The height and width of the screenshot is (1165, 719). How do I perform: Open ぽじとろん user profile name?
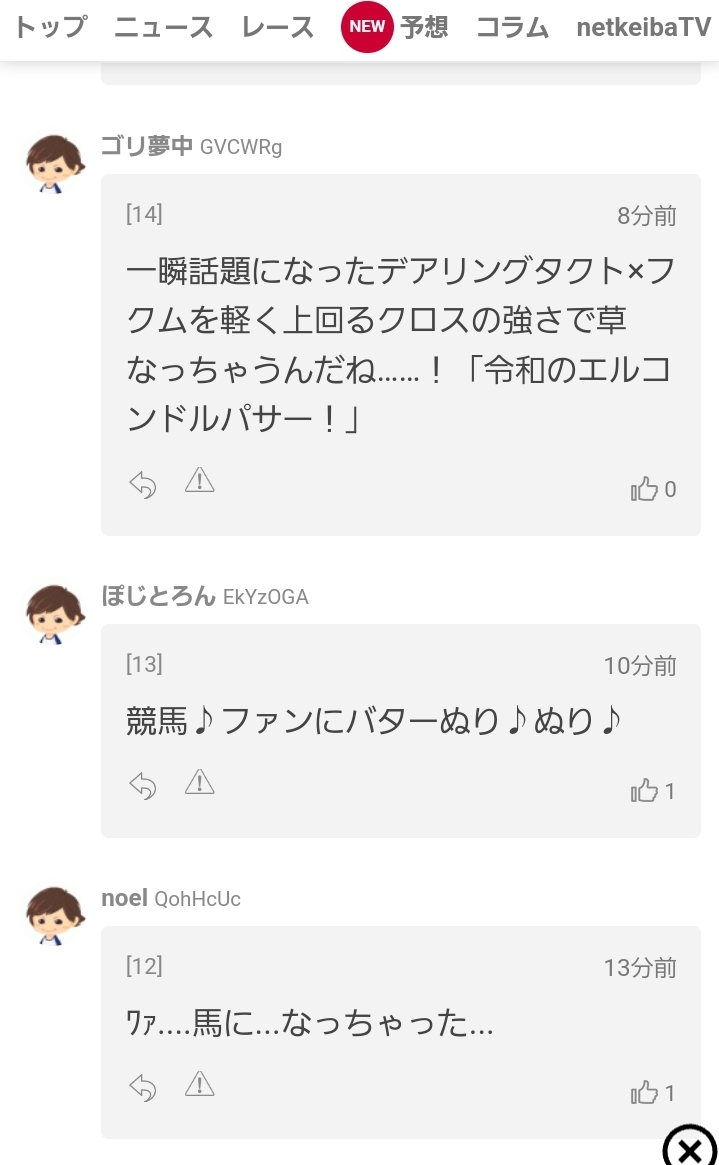pyautogui.click(x=158, y=596)
